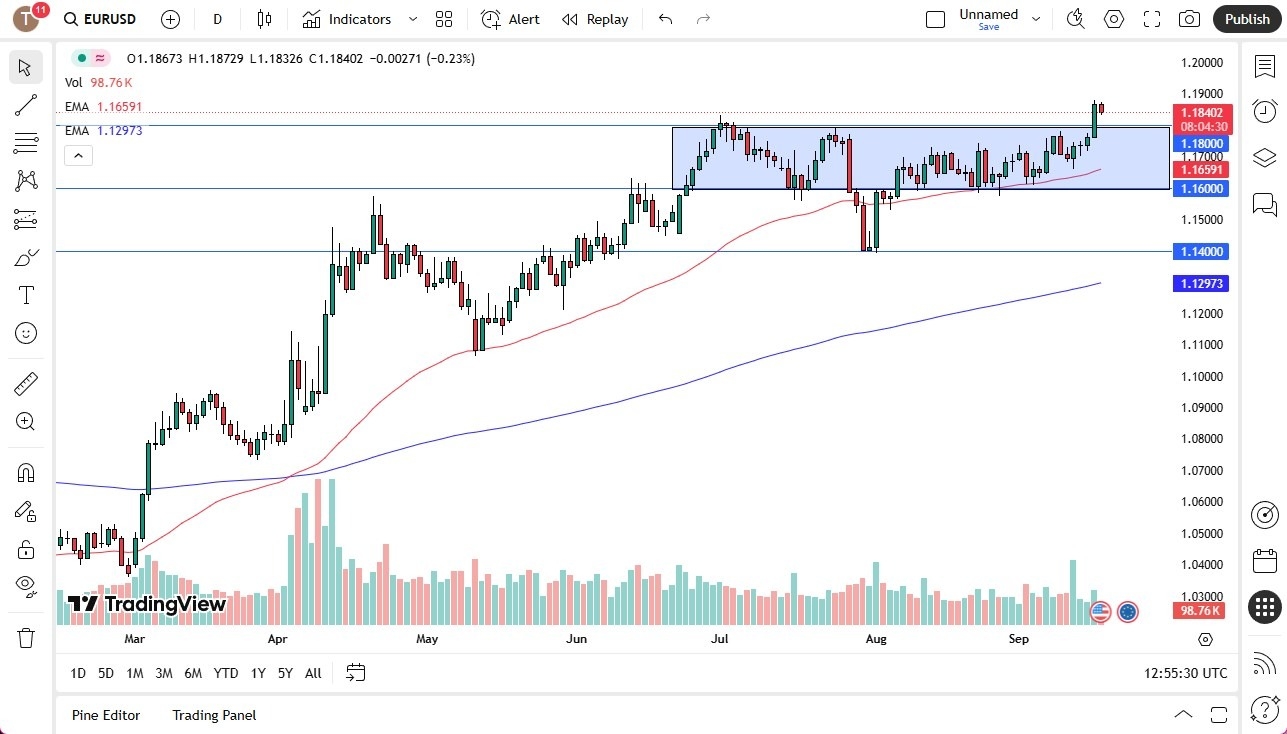Remove objects with the trash icon
Screen dimensions: 1287x734
(x=26, y=636)
